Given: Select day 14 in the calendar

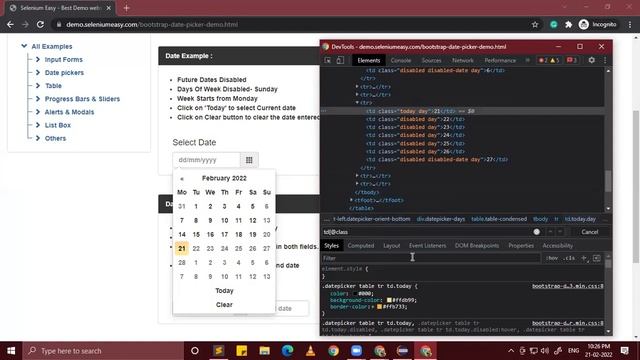Looking at the screenshot, I should 182,234.
